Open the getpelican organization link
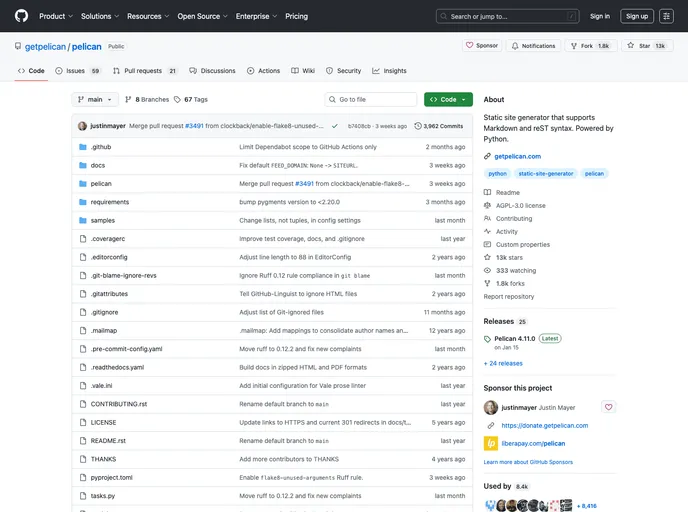This screenshot has width=688, height=512. [x=45, y=47]
